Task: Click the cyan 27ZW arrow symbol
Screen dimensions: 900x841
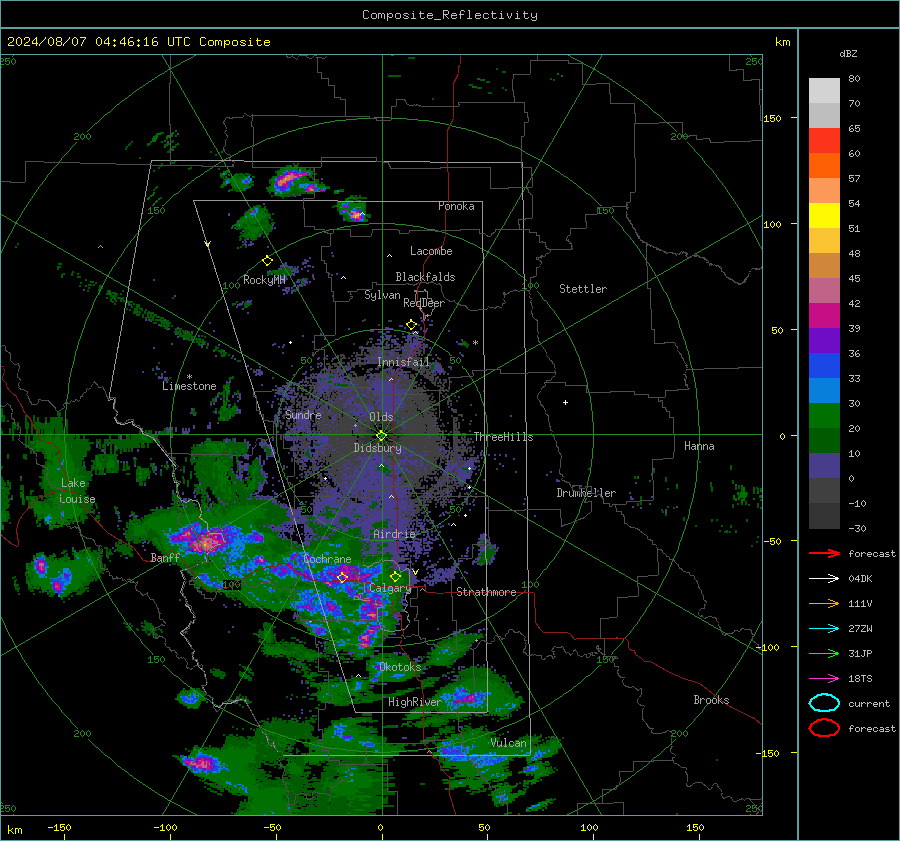Action: click(824, 628)
